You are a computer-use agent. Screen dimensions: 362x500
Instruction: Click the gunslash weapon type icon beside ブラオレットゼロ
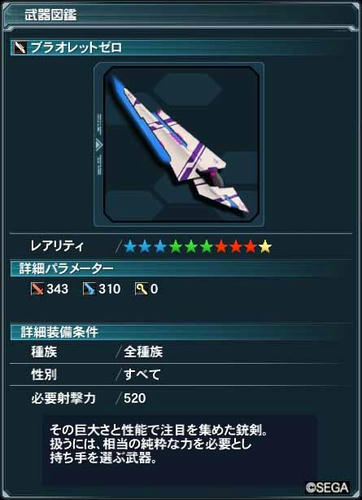pyautogui.click(x=20, y=48)
